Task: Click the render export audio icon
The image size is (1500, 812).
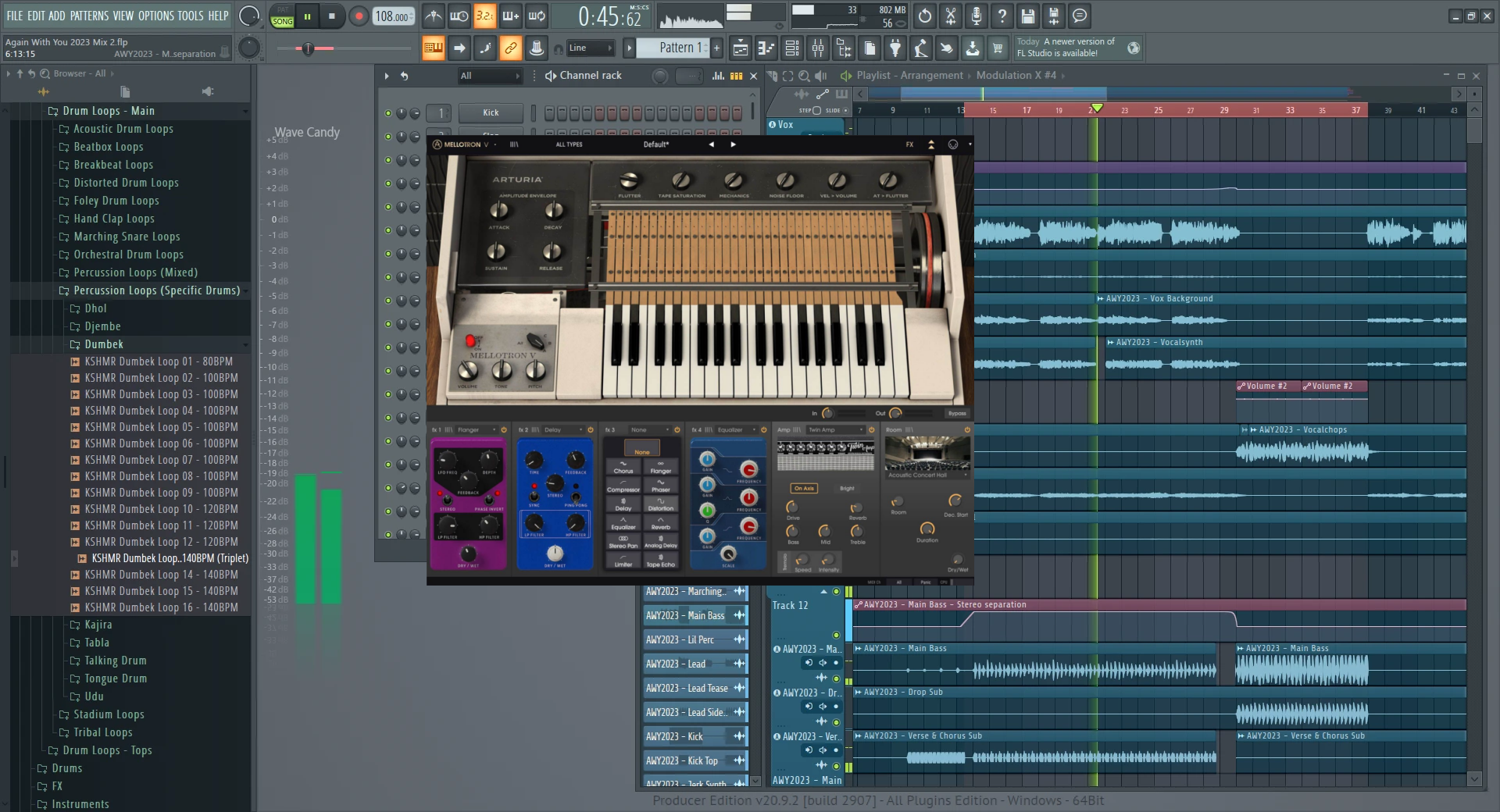Action: point(1054,16)
